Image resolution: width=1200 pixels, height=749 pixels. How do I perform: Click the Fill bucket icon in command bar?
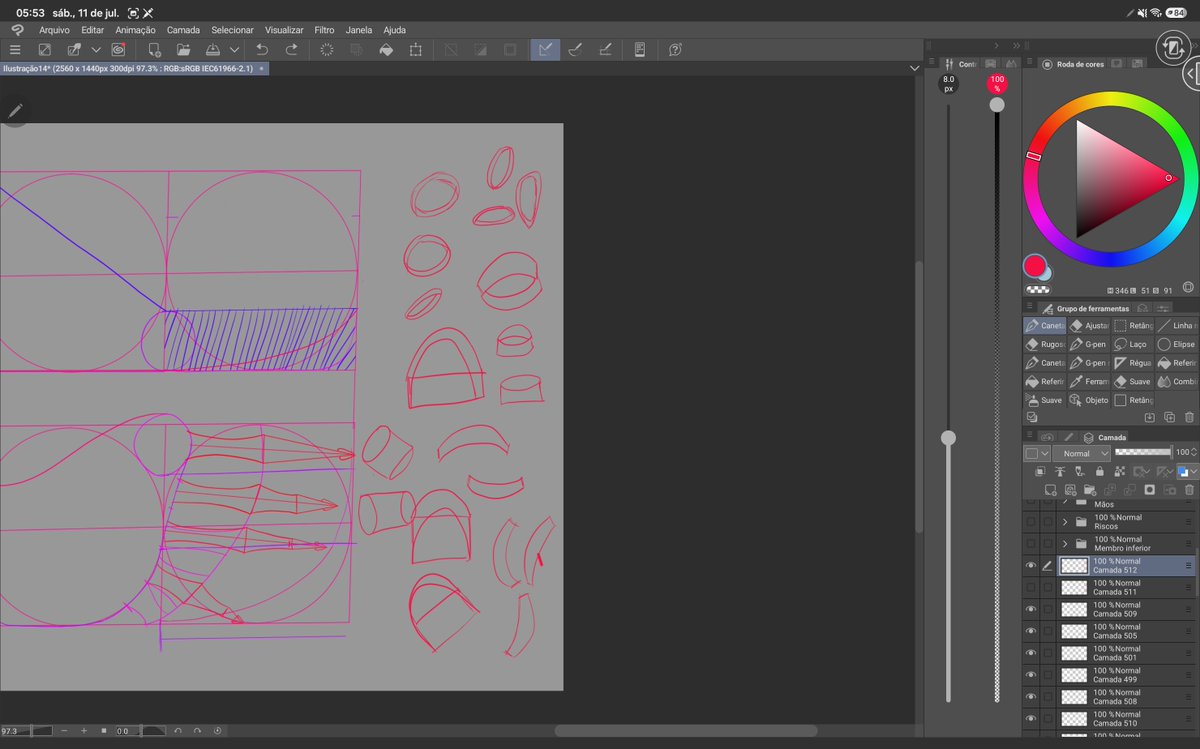(386, 49)
